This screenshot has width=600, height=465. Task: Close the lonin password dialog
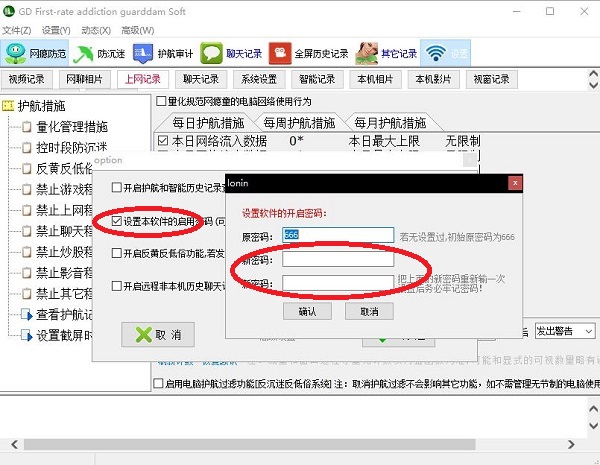click(513, 183)
